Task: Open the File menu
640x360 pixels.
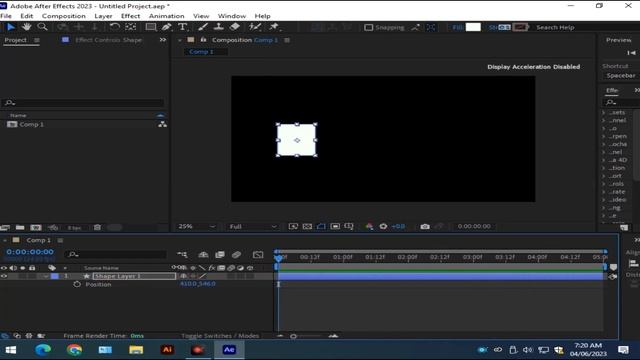Action: coord(6,16)
